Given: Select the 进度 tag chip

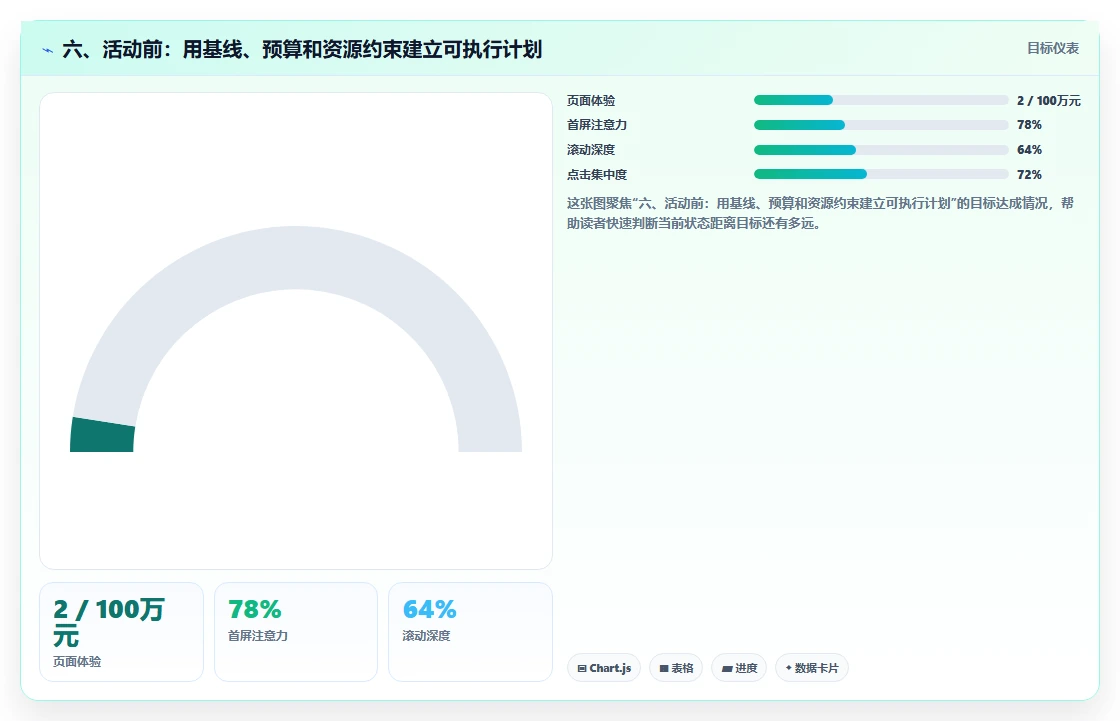Looking at the screenshot, I should coord(739,668).
